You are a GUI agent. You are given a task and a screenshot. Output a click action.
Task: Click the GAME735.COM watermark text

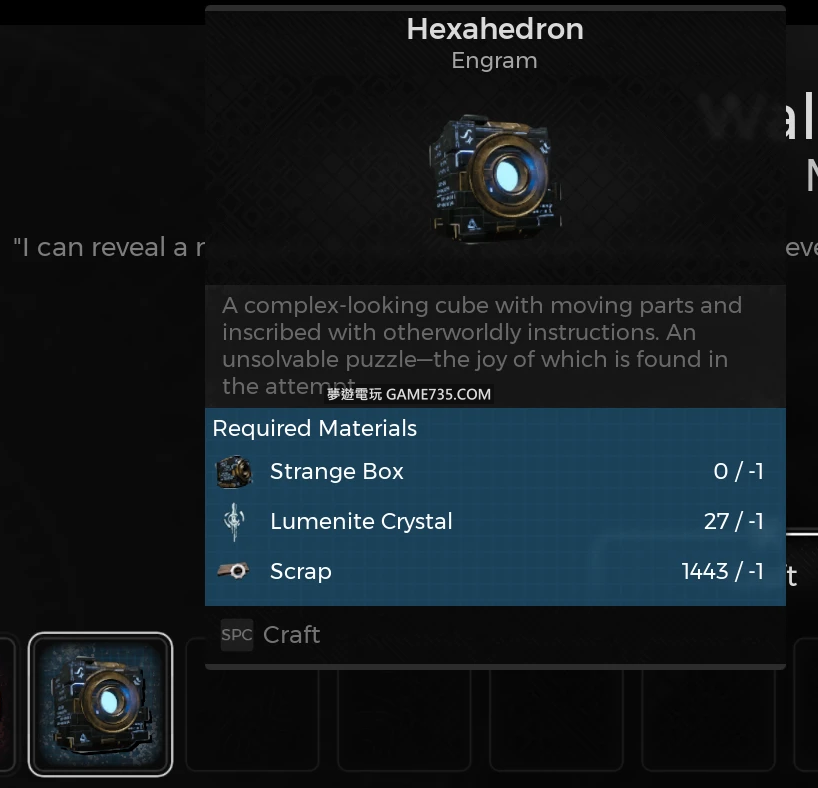[x=409, y=394]
